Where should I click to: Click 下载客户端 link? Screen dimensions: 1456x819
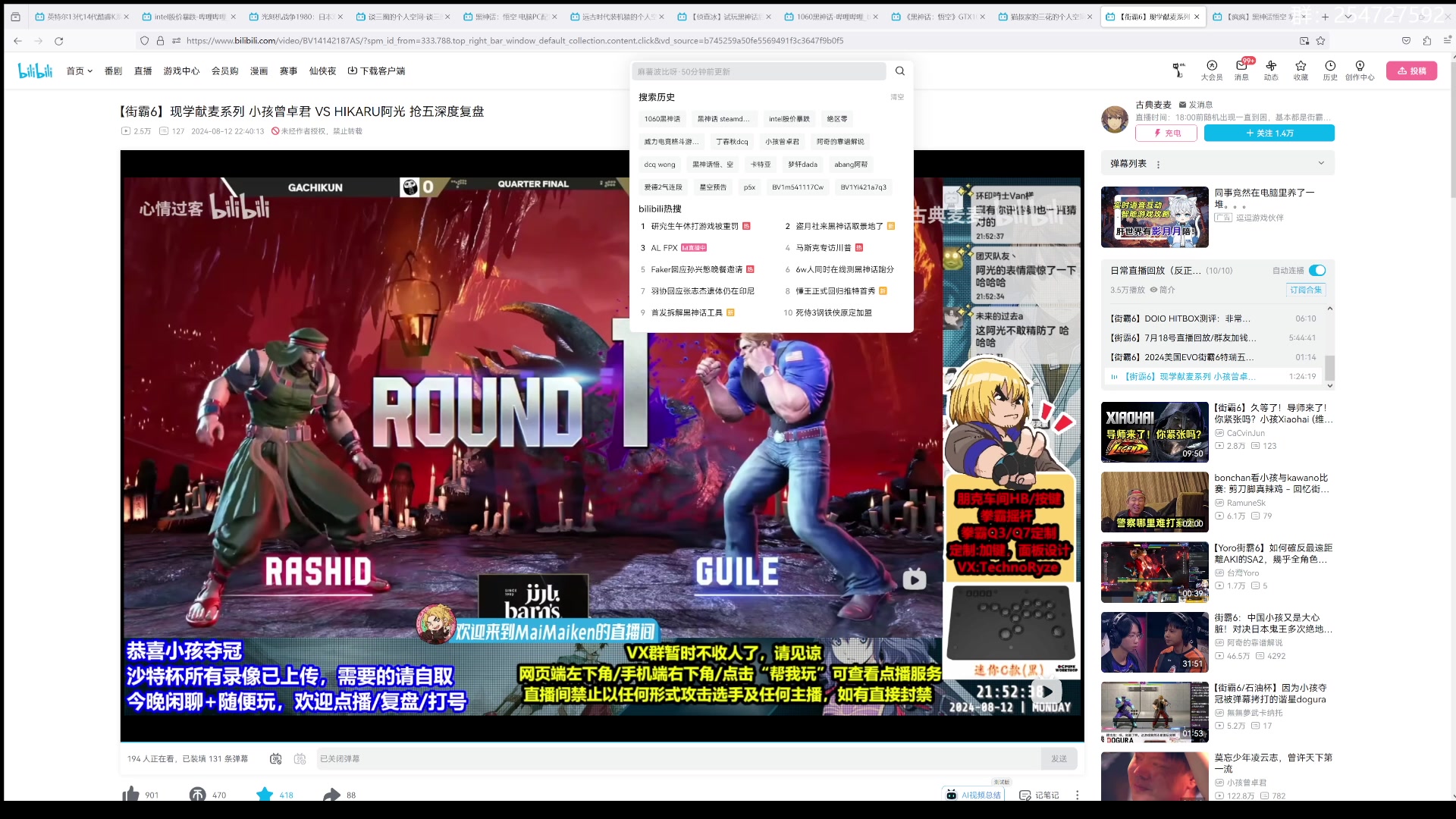(x=376, y=71)
